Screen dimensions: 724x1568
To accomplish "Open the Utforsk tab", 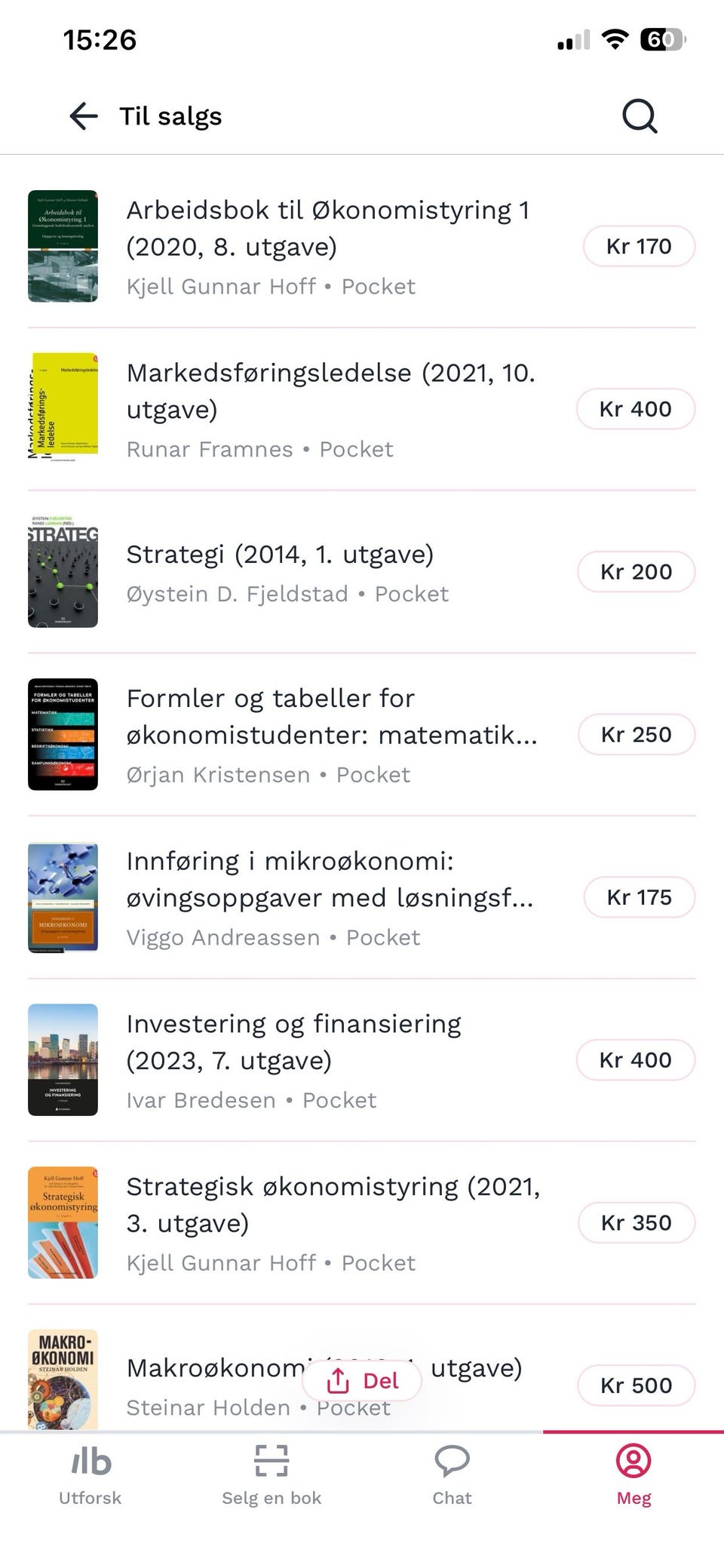I will (x=90, y=1476).
